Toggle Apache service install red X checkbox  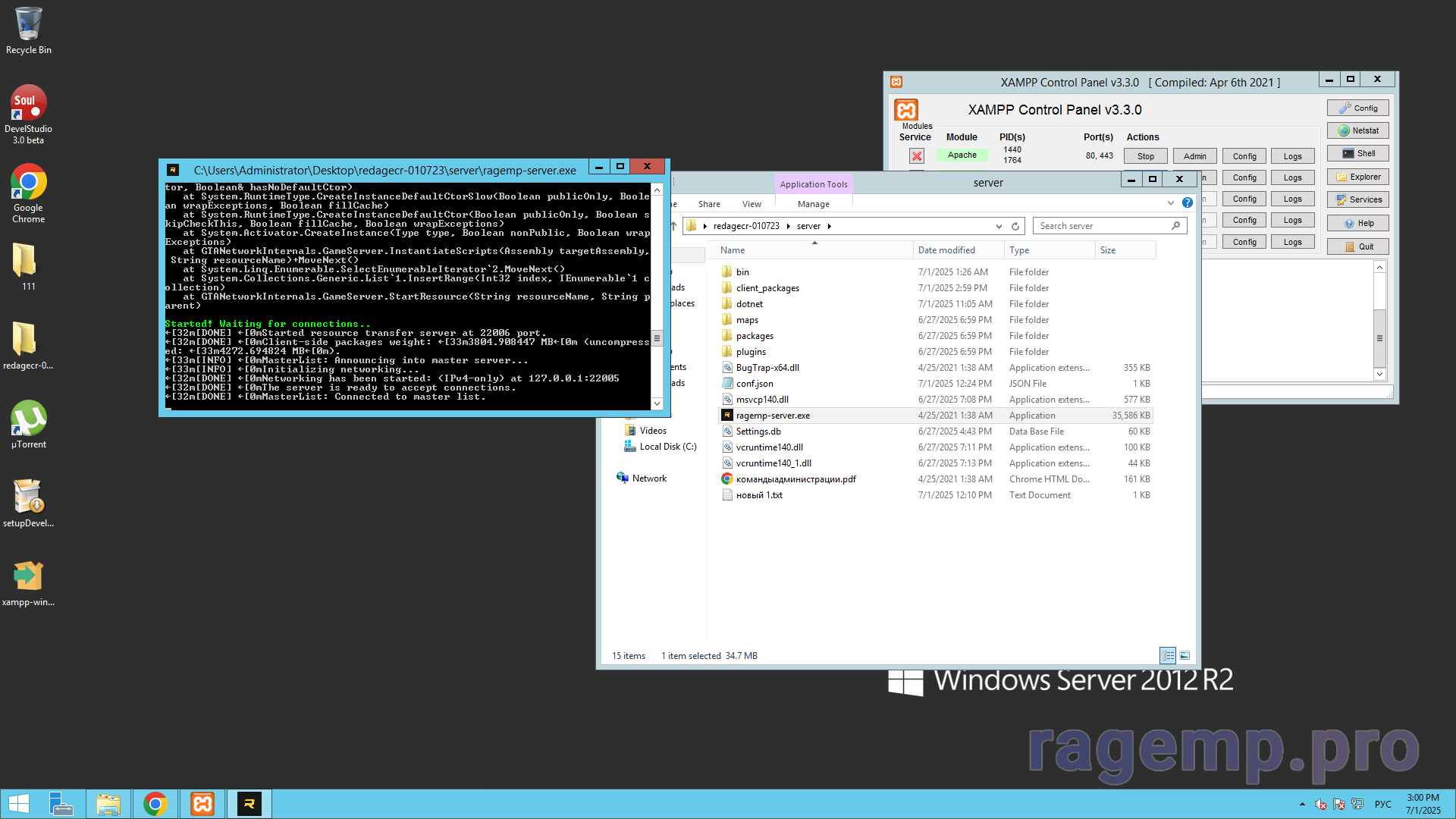917,156
